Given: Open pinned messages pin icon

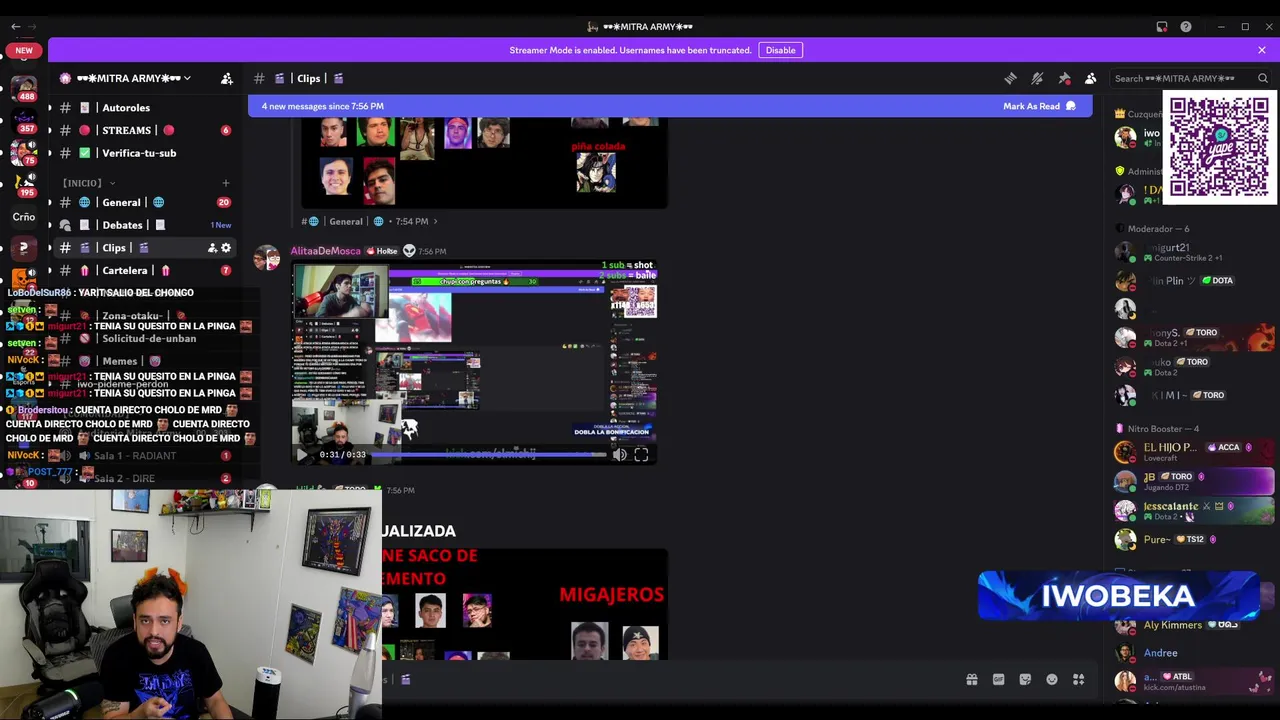Looking at the screenshot, I should [1064, 78].
